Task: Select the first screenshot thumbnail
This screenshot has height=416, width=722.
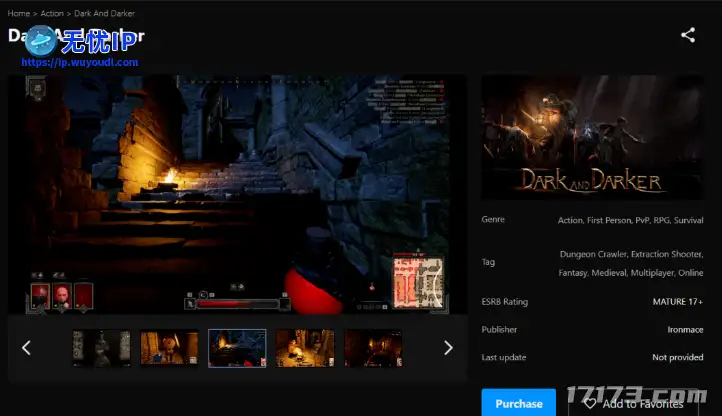Action: click(101, 348)
